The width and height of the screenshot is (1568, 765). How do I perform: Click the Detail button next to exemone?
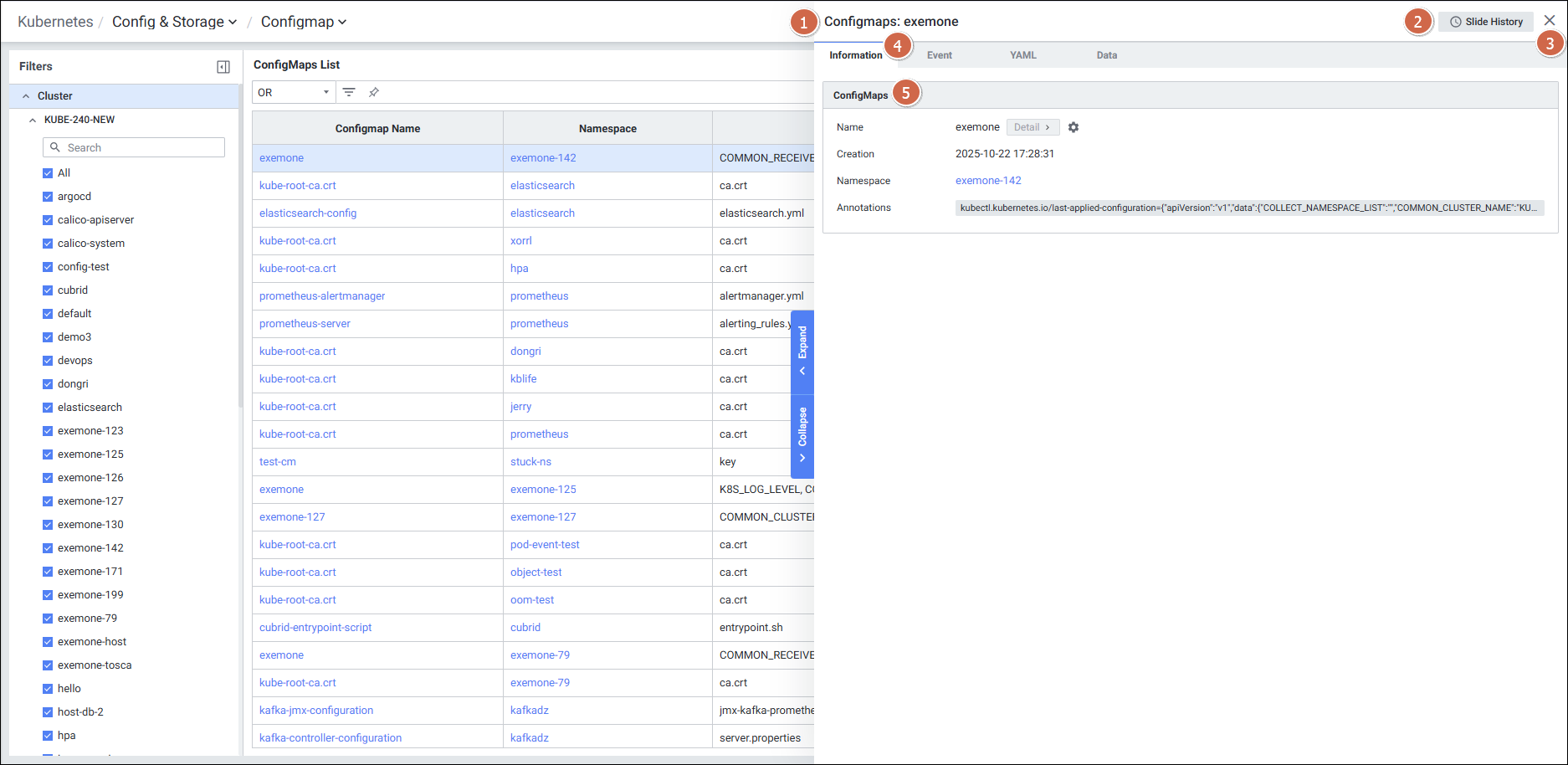1032,127
